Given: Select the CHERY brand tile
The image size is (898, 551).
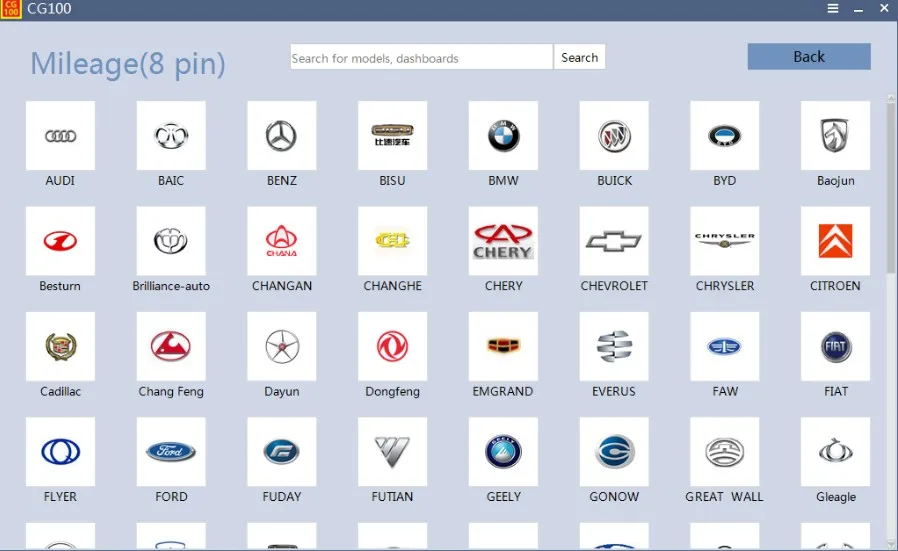Looking at the screenshot, I should 503,241.
